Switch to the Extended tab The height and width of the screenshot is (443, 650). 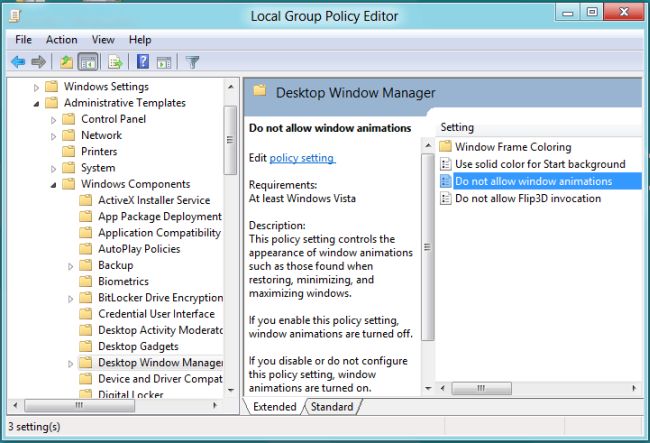[x=274, y=407]
